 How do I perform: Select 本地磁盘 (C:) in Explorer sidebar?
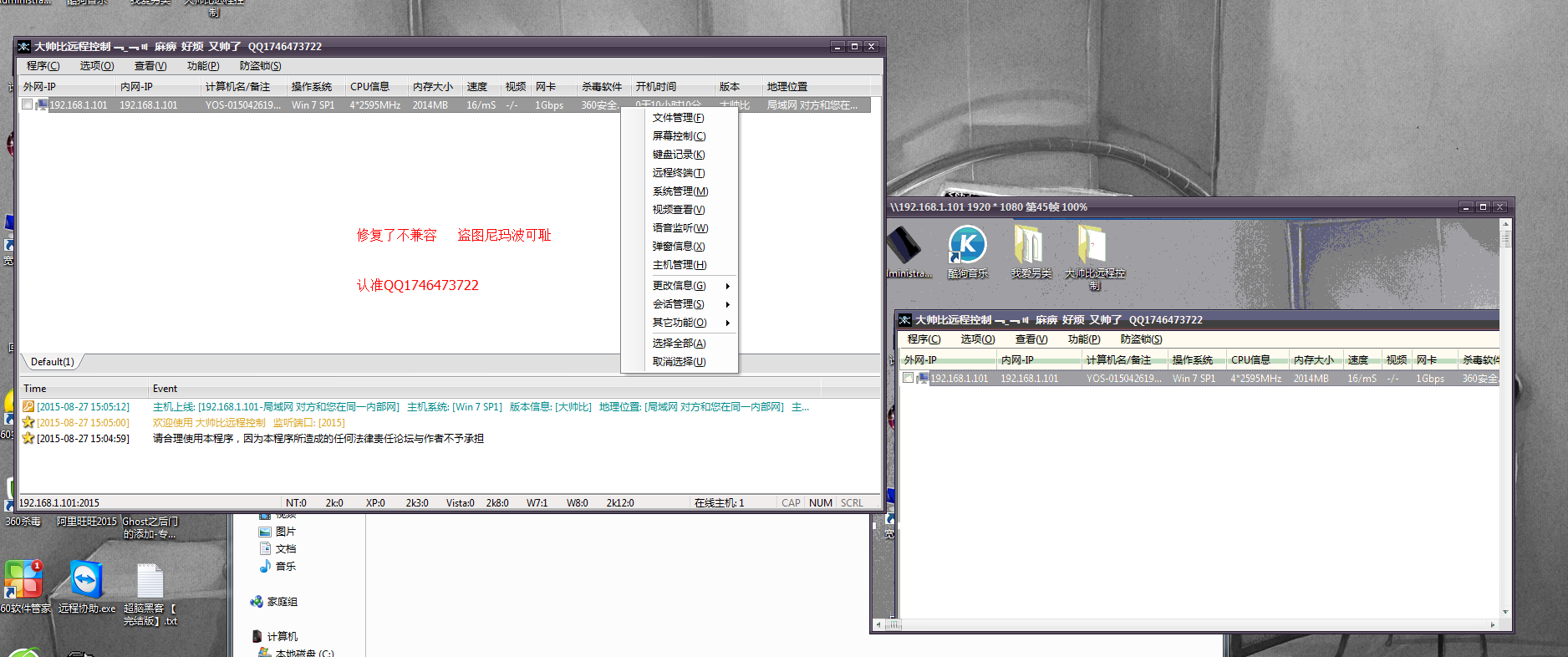pyautogui.click(x=297, y=652)
